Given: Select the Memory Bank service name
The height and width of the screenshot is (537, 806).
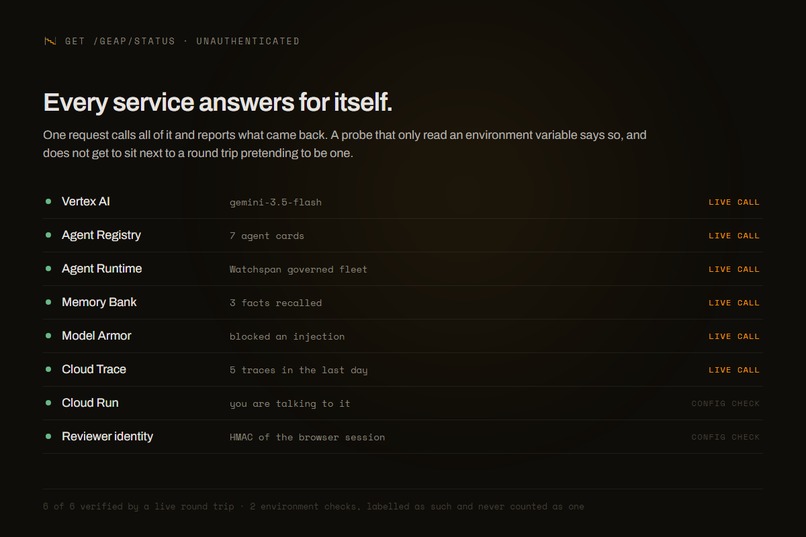Looking at the screenshot, I should click(x=99, y=302).
